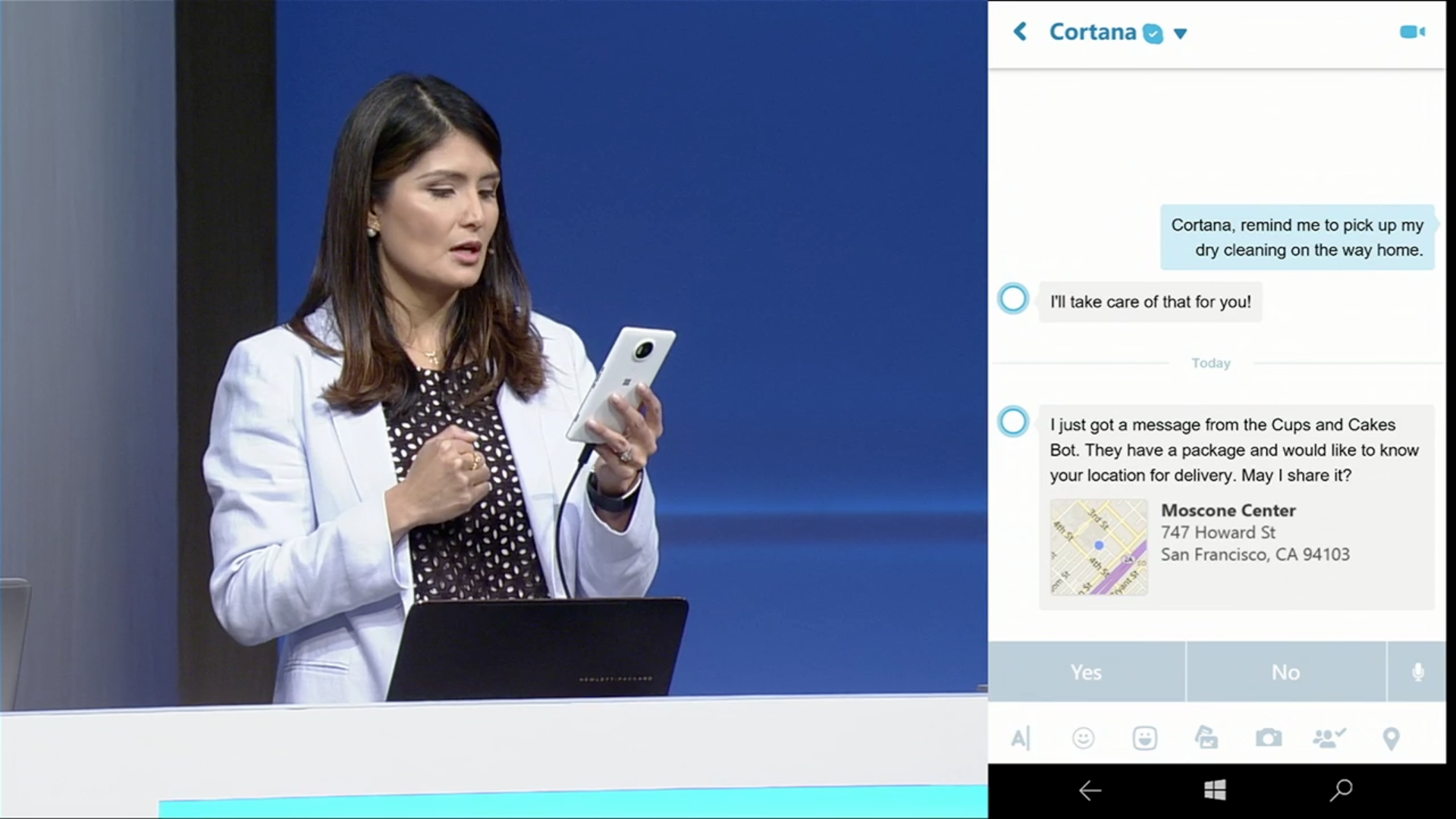Activate the microphone voice input
Screen dimensions: 1456x819
point(1417,672)
